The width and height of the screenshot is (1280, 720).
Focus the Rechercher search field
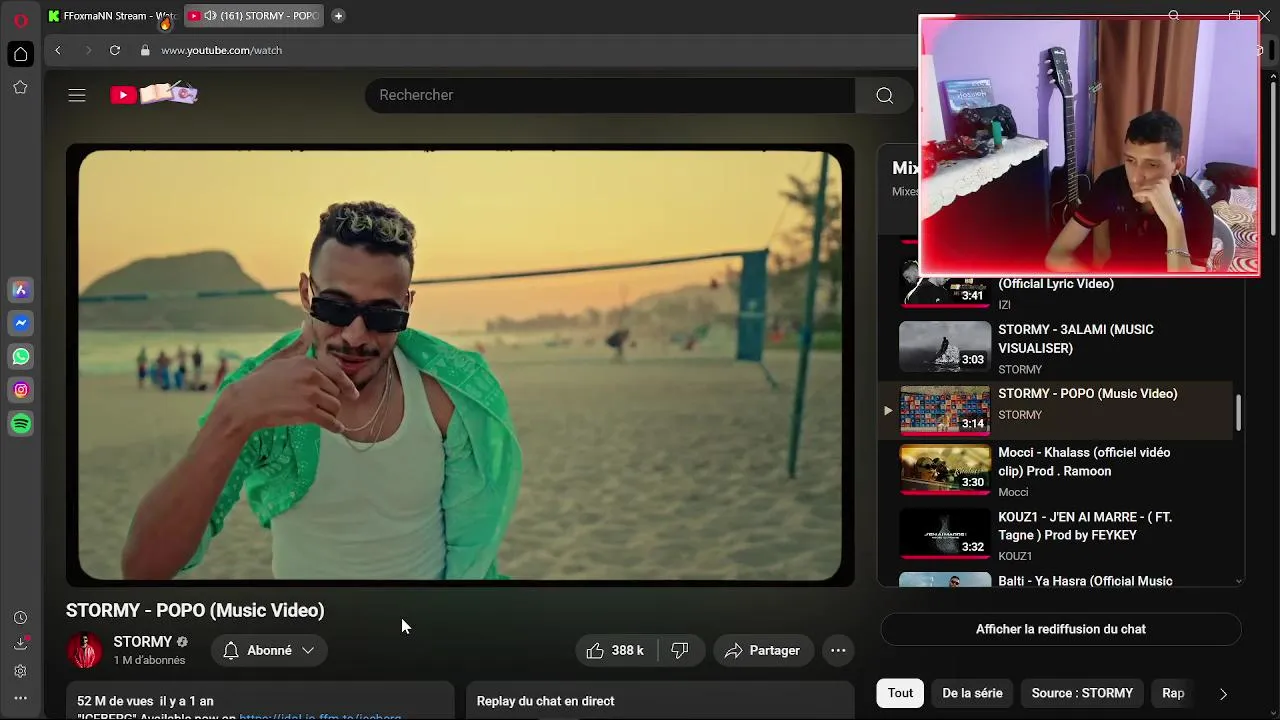(610, 95)
